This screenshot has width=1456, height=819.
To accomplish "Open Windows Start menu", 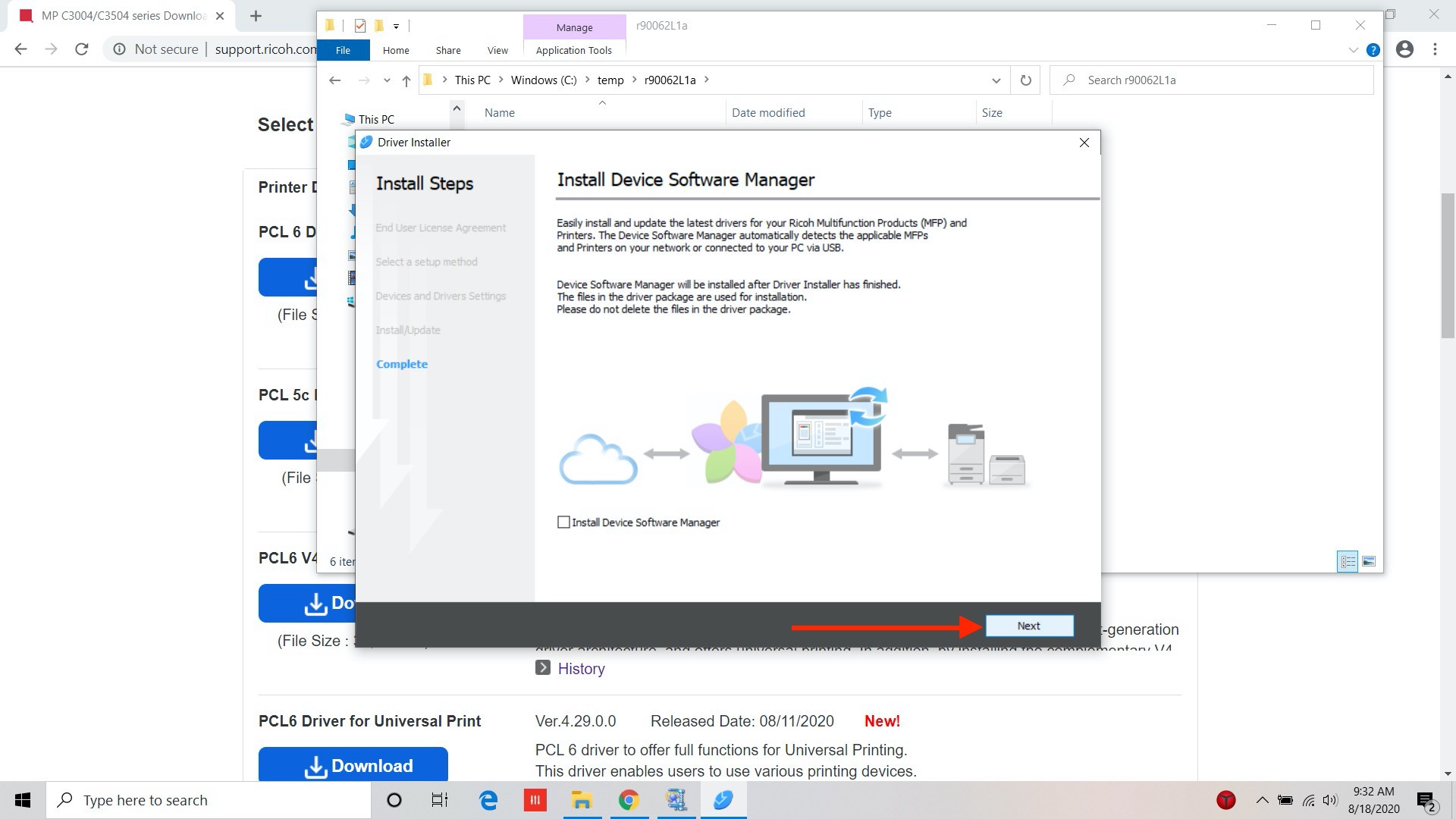I will (x=23, y=800).
